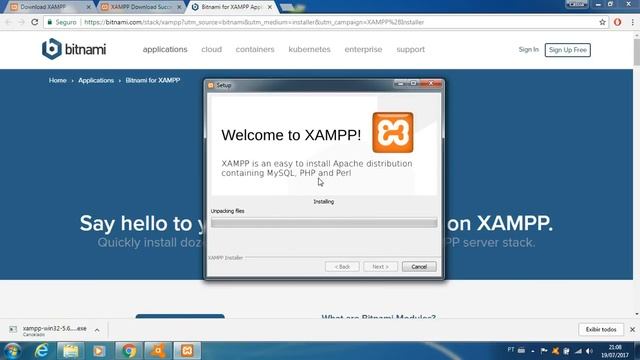Click the secure padlock icon

click(50, 22)
